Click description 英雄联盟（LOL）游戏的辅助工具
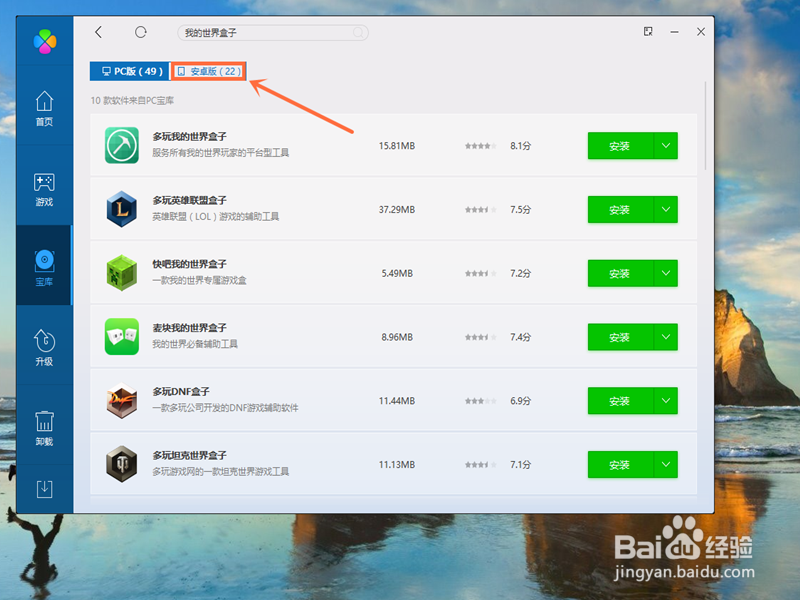 (215, 216)
